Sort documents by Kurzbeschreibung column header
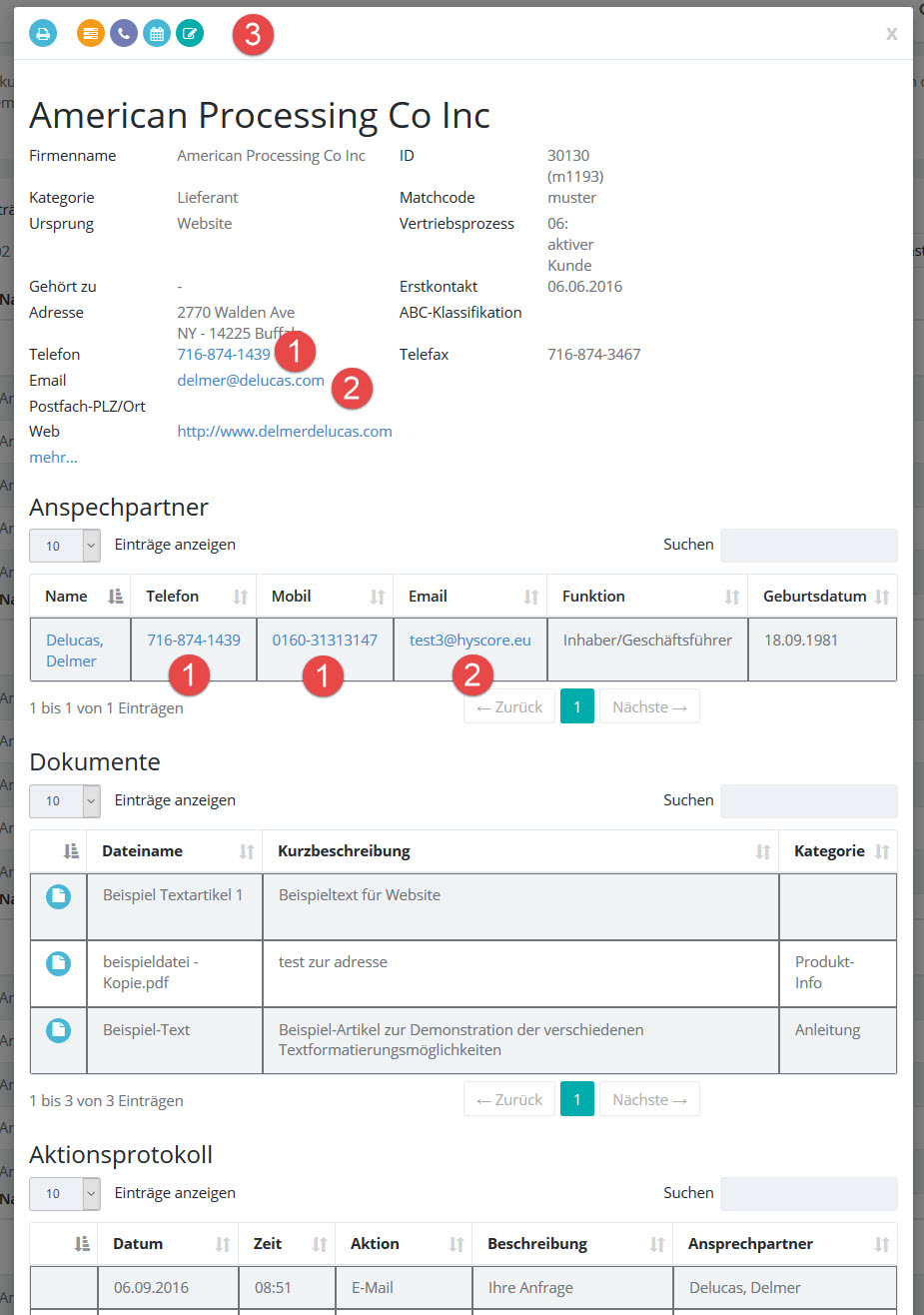Screen dimensions: 924x1315 coord(519,851)
